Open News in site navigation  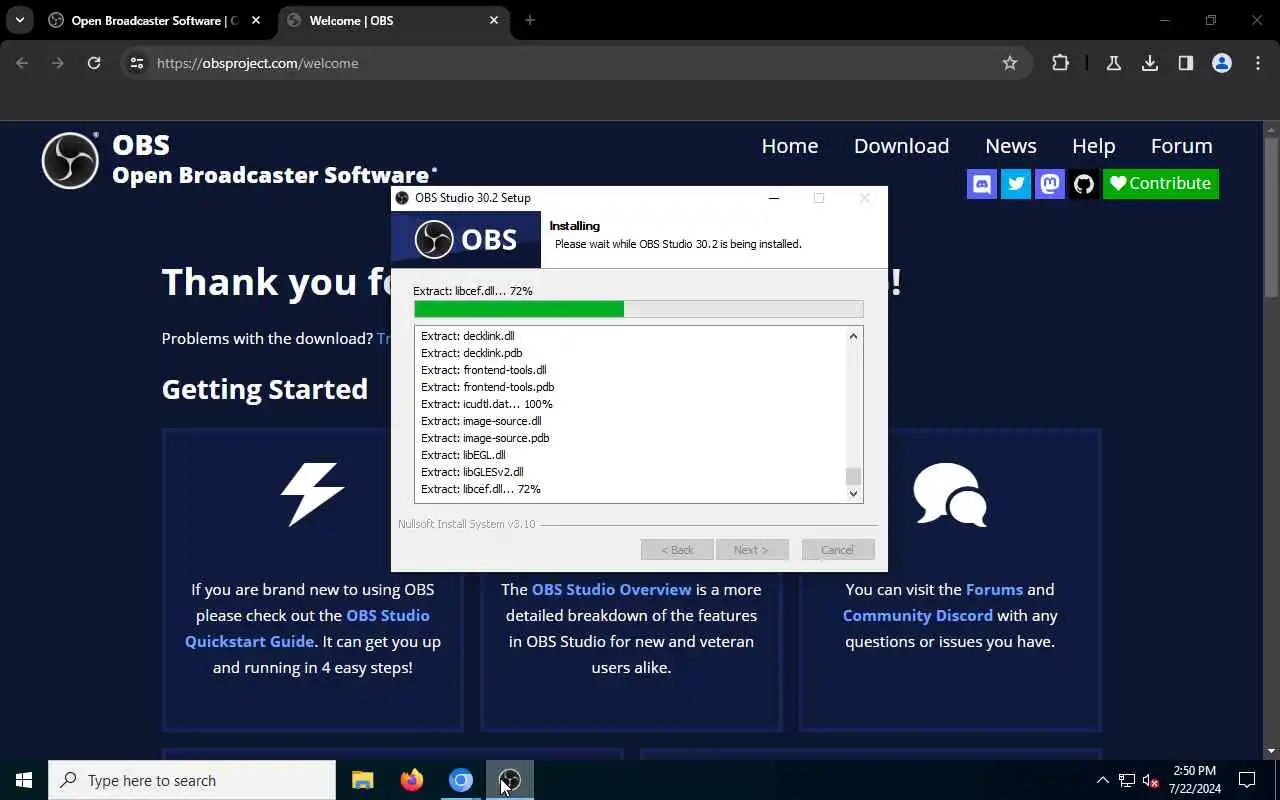pyautogui.click(x=1011, y=146)
